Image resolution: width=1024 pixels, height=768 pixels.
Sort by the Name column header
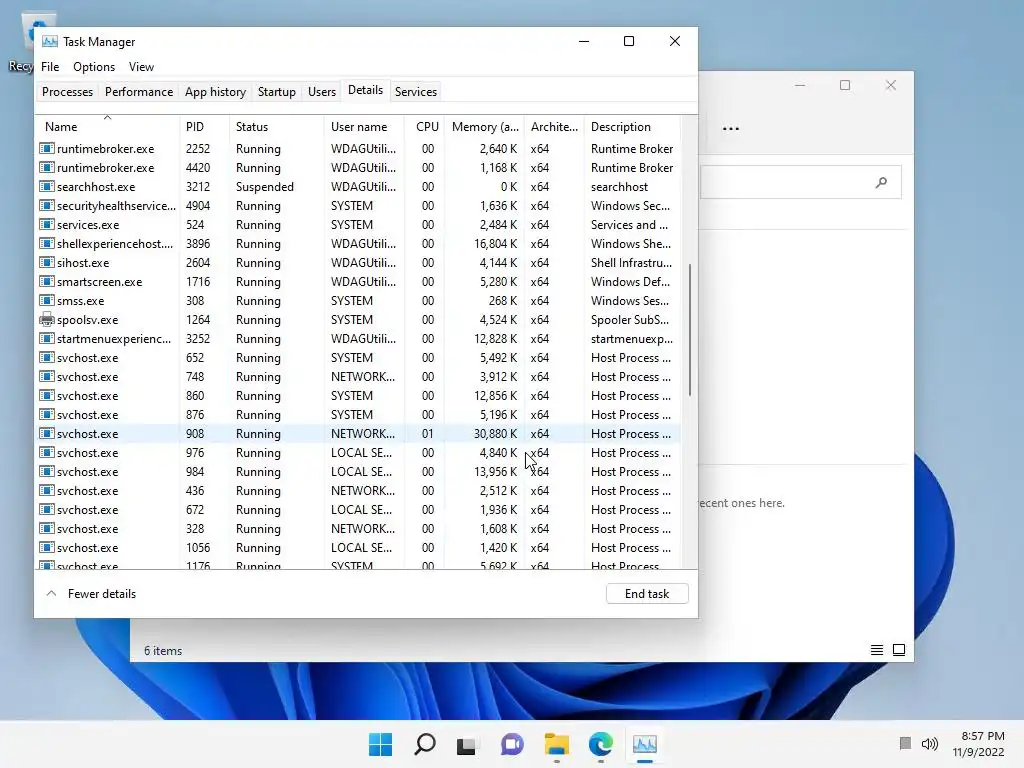[x=108, y=127]
